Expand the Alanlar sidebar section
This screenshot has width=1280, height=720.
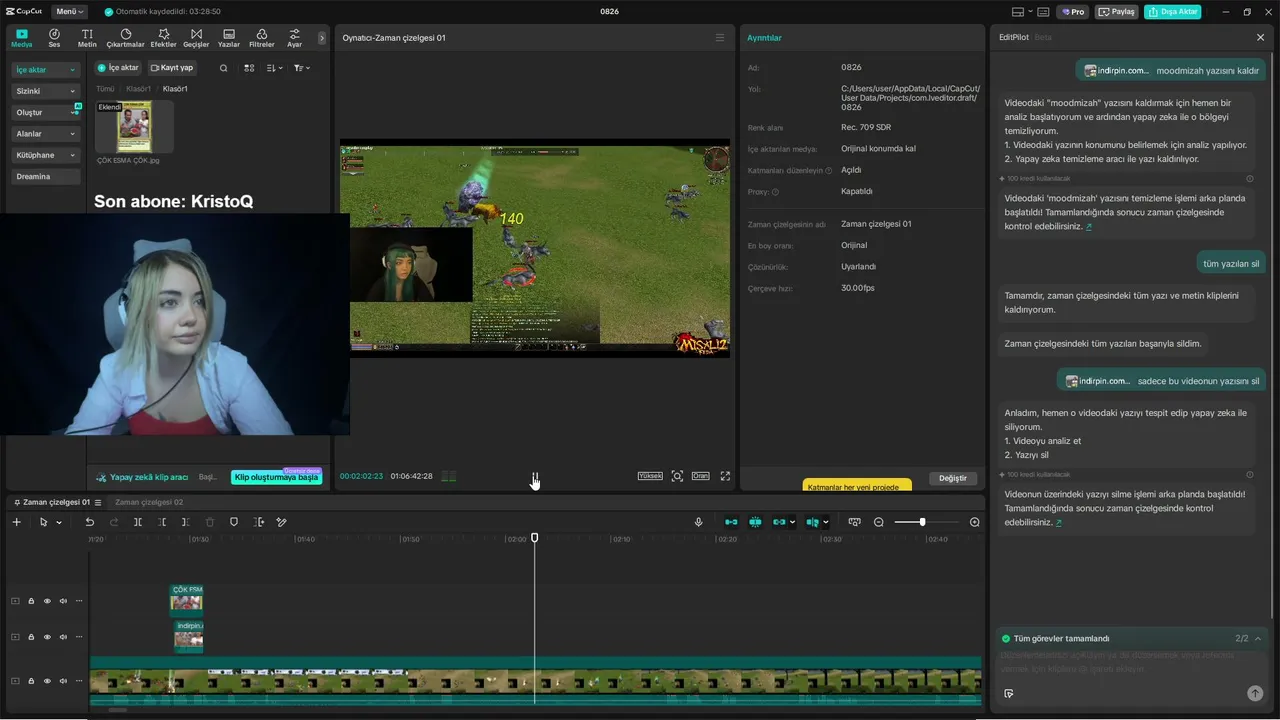tap(46, 134)
